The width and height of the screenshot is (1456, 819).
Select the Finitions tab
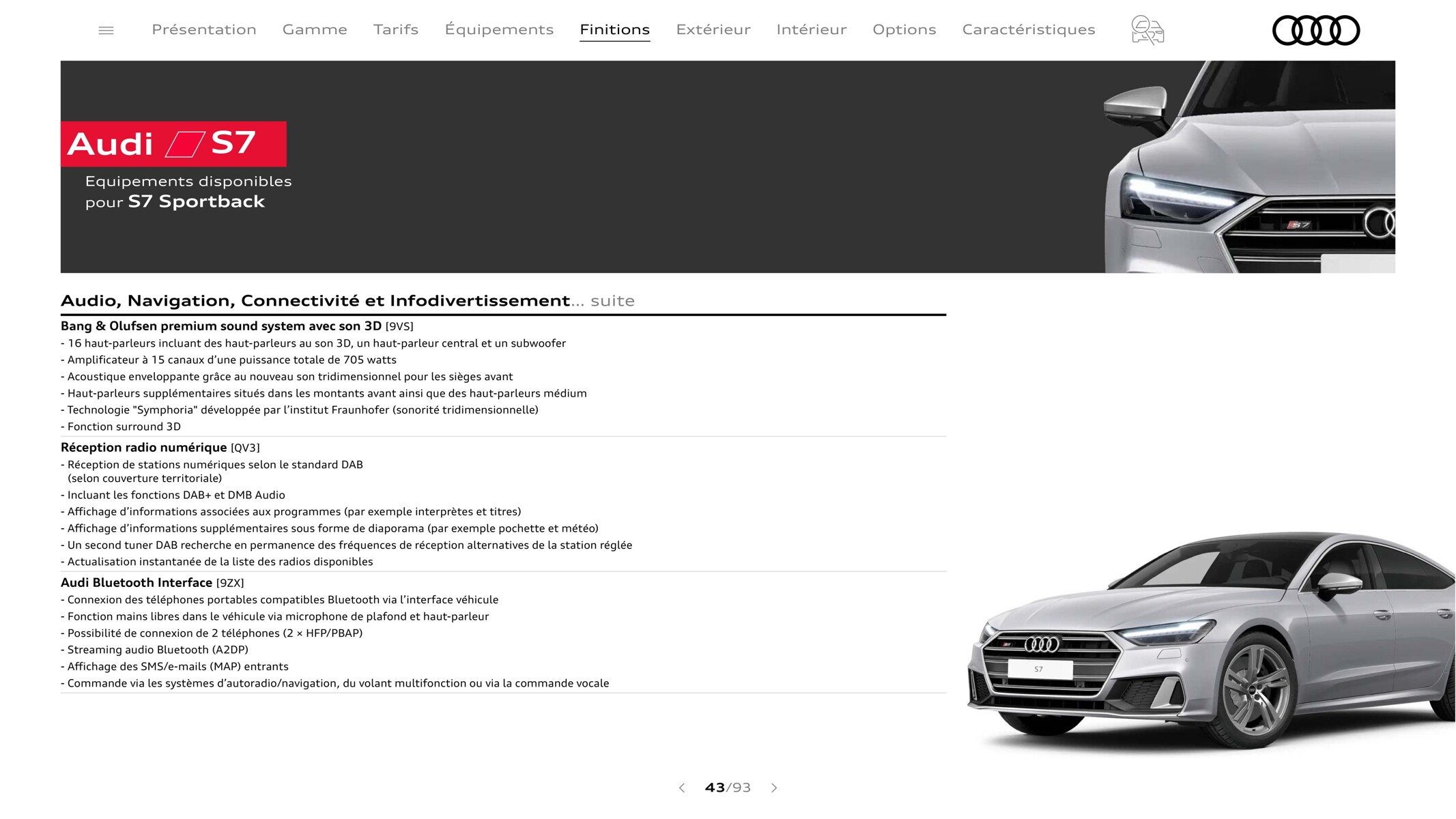(614, 29)
